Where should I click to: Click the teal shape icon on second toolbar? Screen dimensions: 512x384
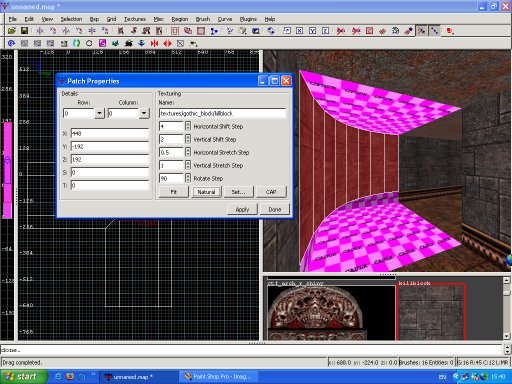tap(115, 43)
